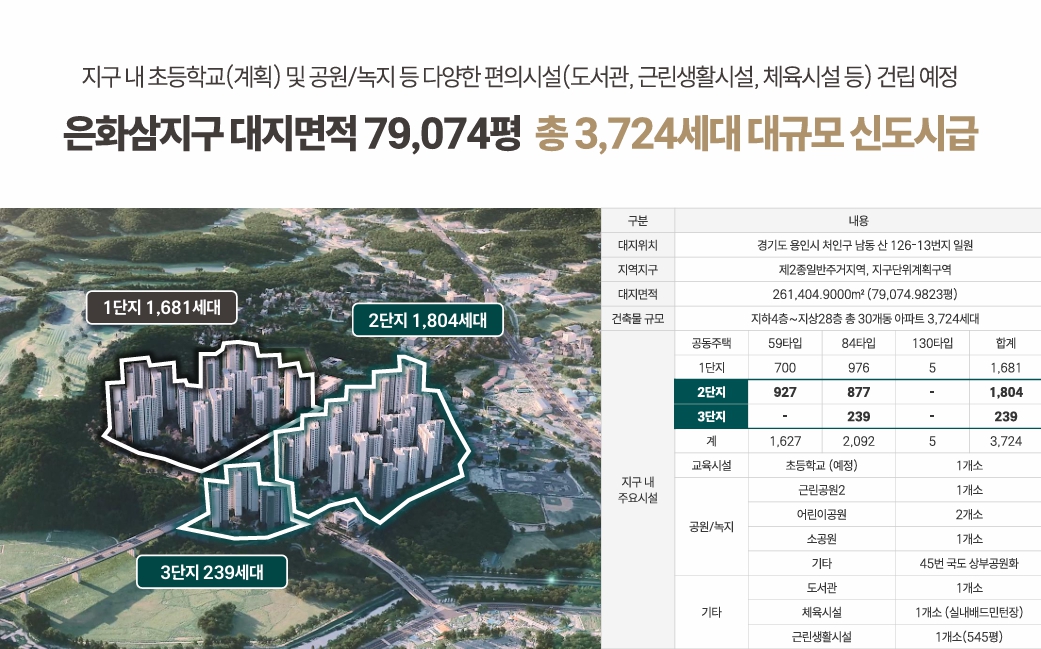This screenshot has width=1041, height=649.
Task: Click the '체육시설' cell
Action: click(x=821, y=613)
